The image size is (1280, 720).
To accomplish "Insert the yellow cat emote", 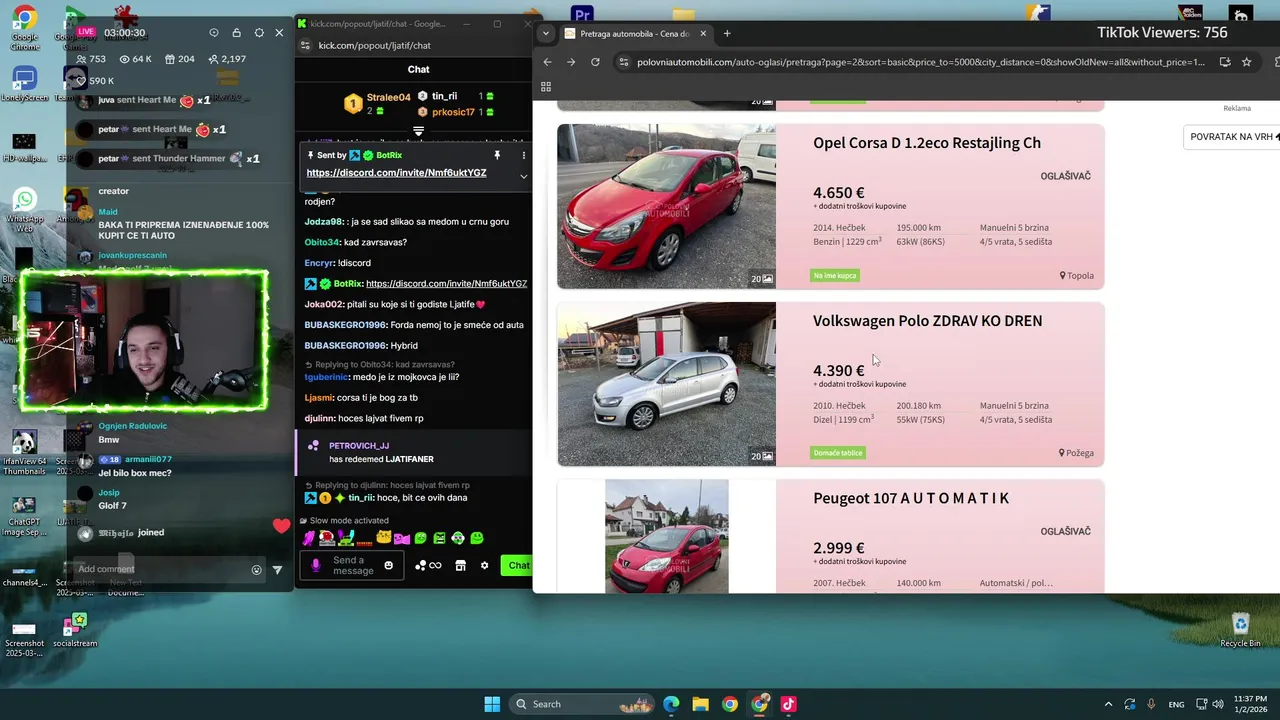I will tap(383, 538).
